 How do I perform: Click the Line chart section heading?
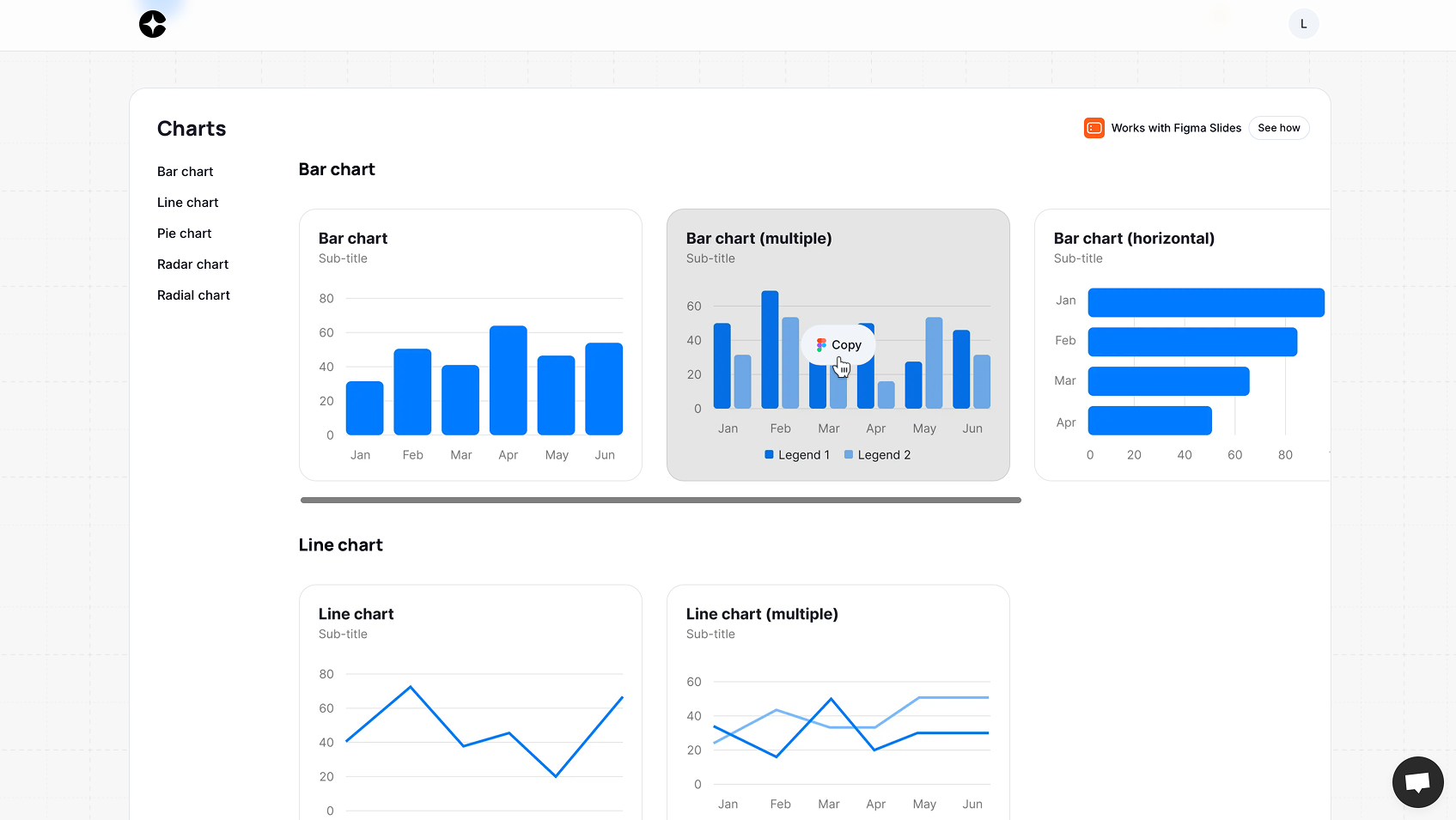coord(341,545)
